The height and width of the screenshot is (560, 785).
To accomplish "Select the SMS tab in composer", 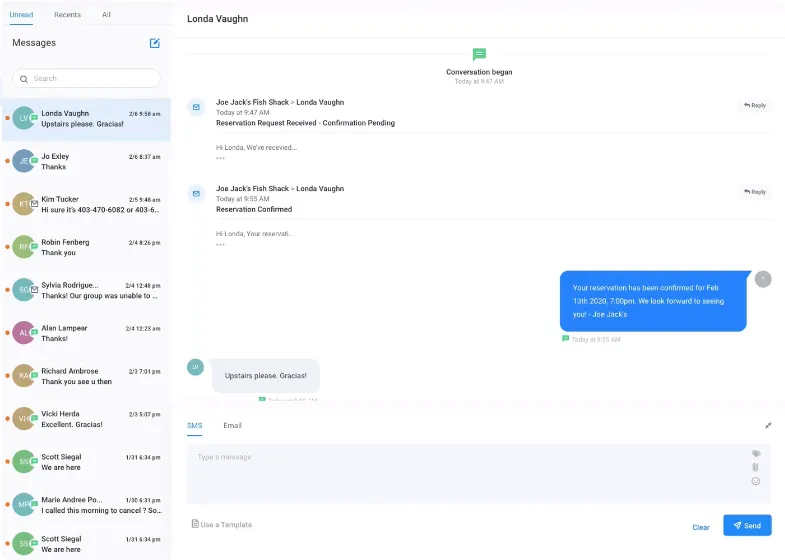I will (194, 425).
